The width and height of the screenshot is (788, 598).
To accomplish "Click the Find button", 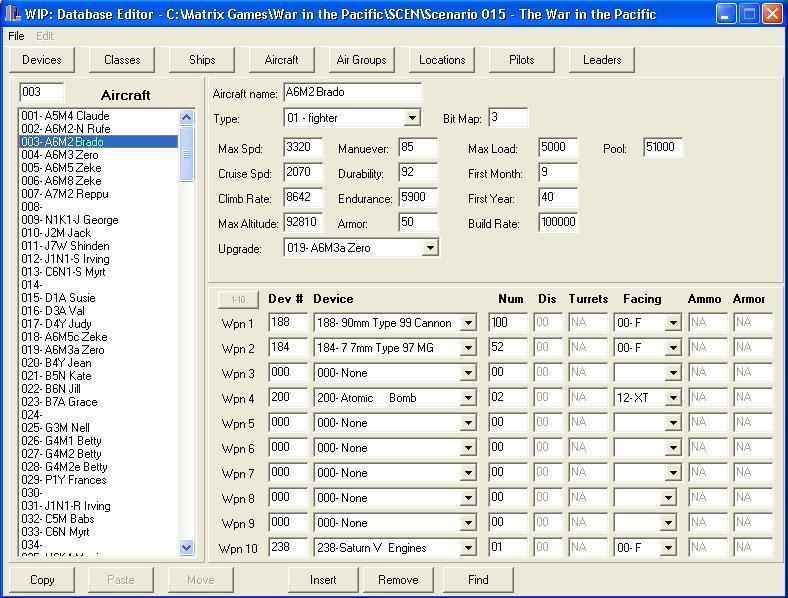I will (478, 579).
